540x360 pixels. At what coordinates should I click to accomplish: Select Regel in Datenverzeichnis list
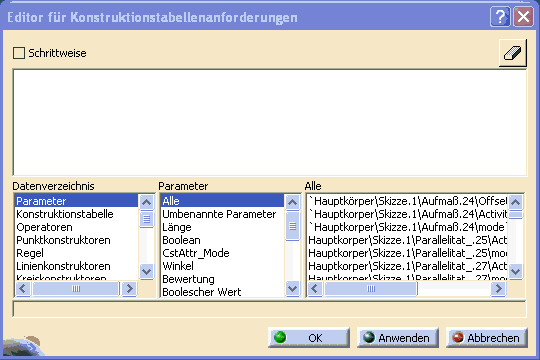[76, 253]
